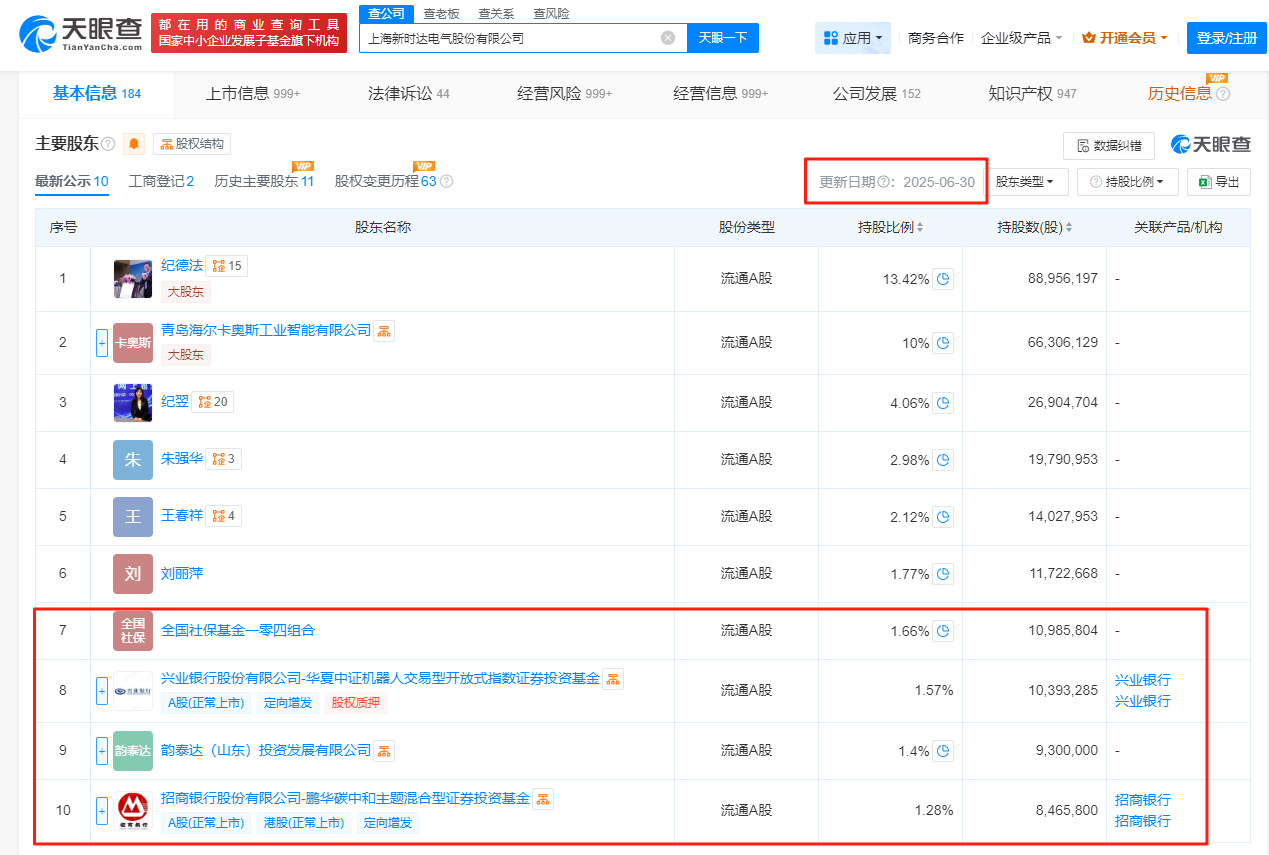Open the 企业级产品 dropdown
Image resolution: width=1269 pixels, height=855 pixels.
pyautogui.click(x=1022, y=38)
